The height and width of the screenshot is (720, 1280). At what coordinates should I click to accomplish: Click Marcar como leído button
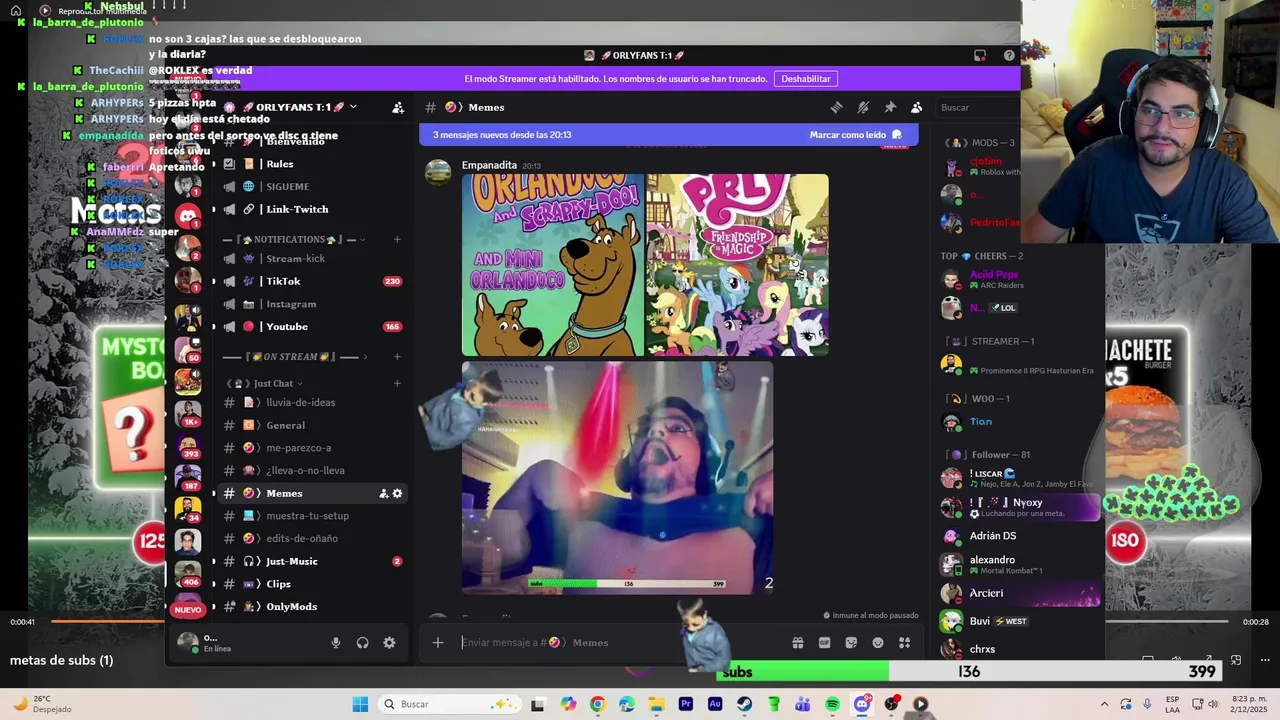tap(855, 134)
